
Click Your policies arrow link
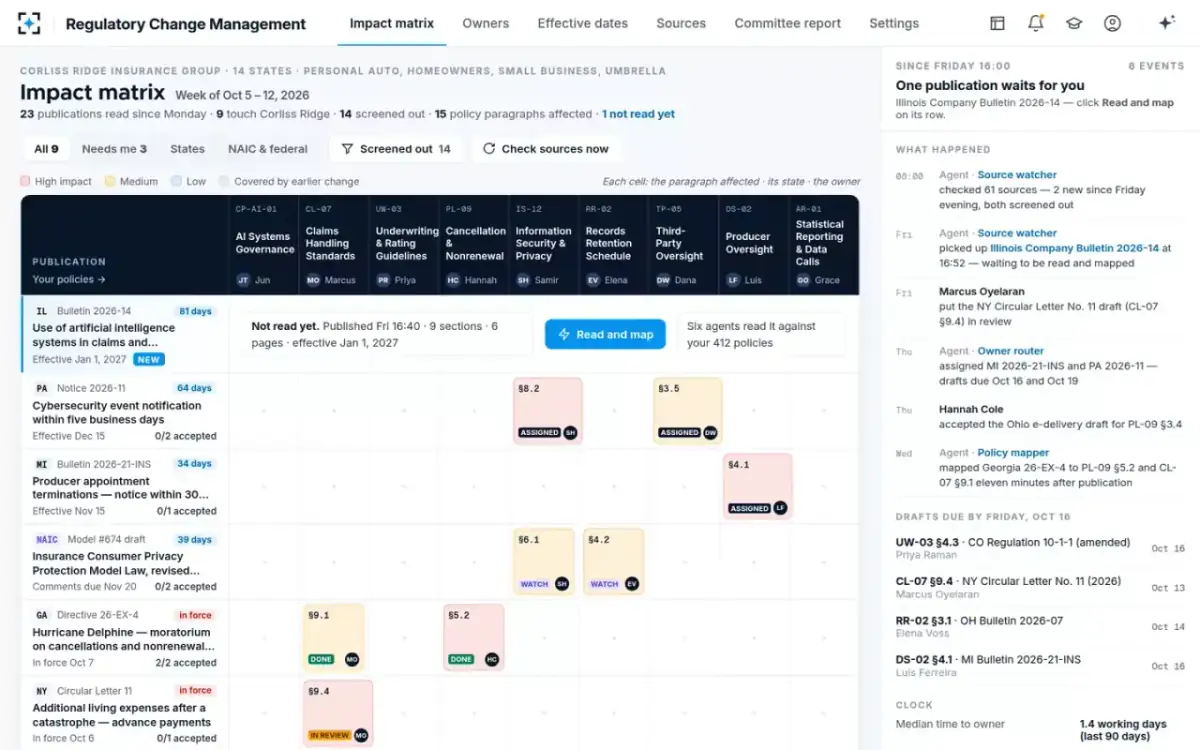pyautogui.click(x=69, y=280)
